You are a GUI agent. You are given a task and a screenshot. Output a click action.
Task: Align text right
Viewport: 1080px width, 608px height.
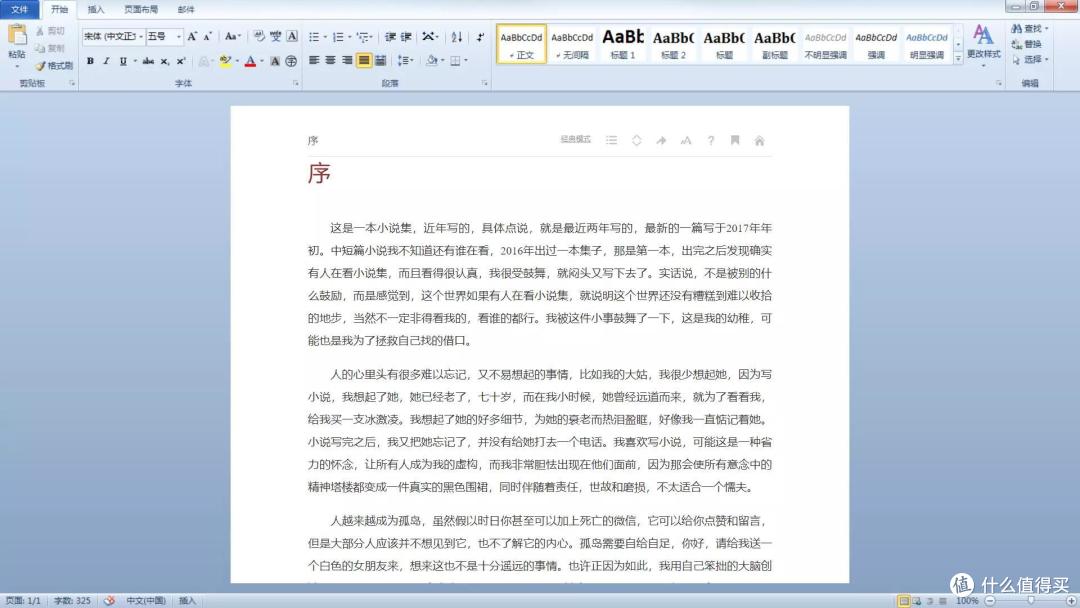[347, 61]
